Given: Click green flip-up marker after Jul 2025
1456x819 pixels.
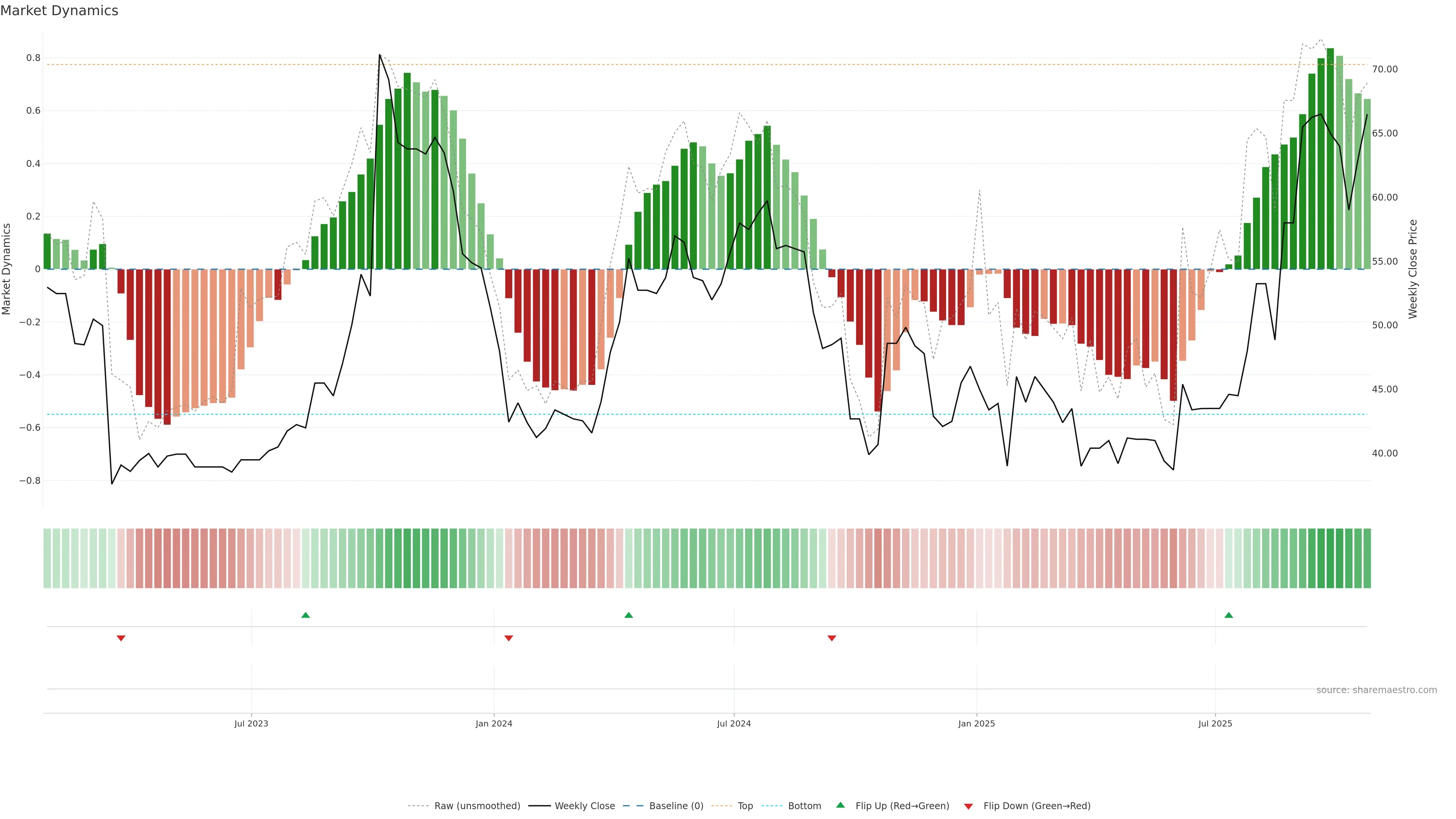Looking at the screenshot, I should [1229, 615].
